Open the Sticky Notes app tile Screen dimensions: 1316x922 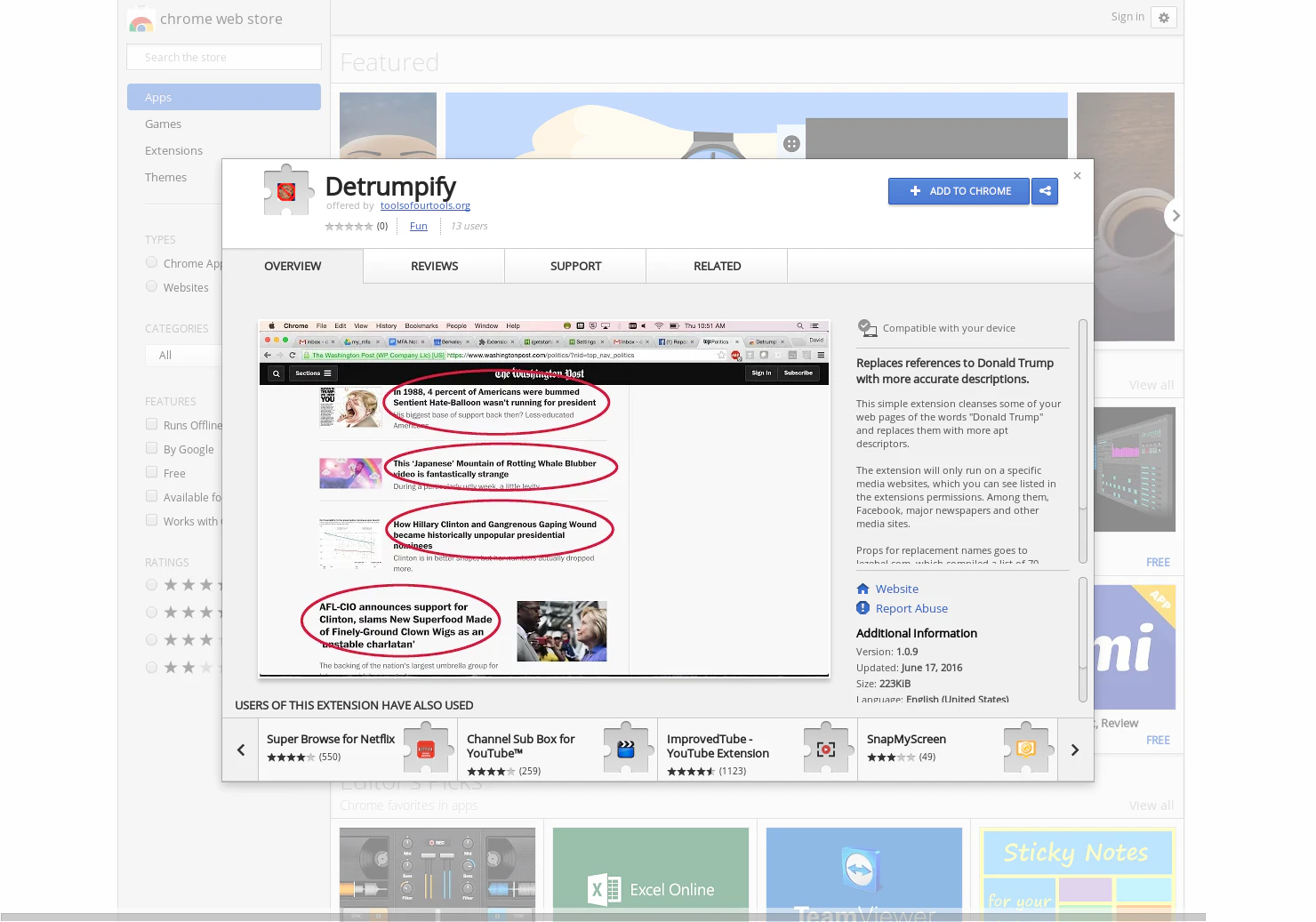point(1078,874)
